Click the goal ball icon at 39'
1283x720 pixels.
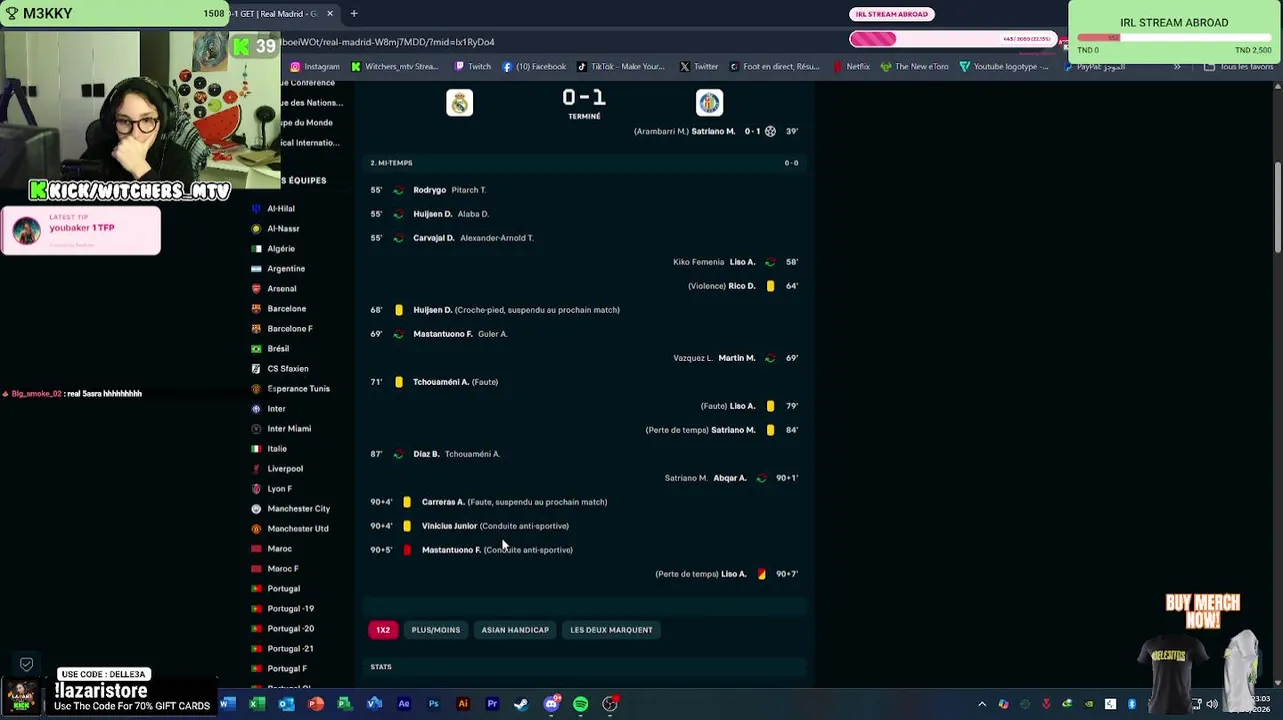pos(770,131)
